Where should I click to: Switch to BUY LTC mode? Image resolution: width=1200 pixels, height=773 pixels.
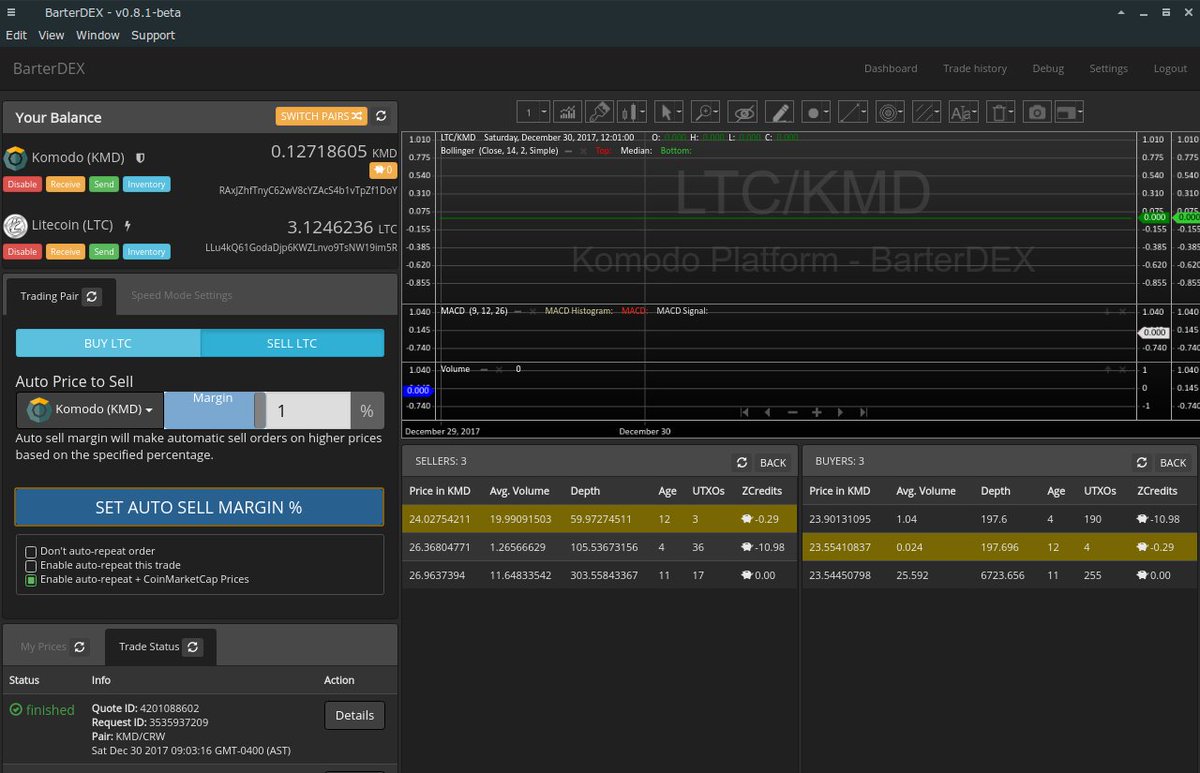pos(108,343)
